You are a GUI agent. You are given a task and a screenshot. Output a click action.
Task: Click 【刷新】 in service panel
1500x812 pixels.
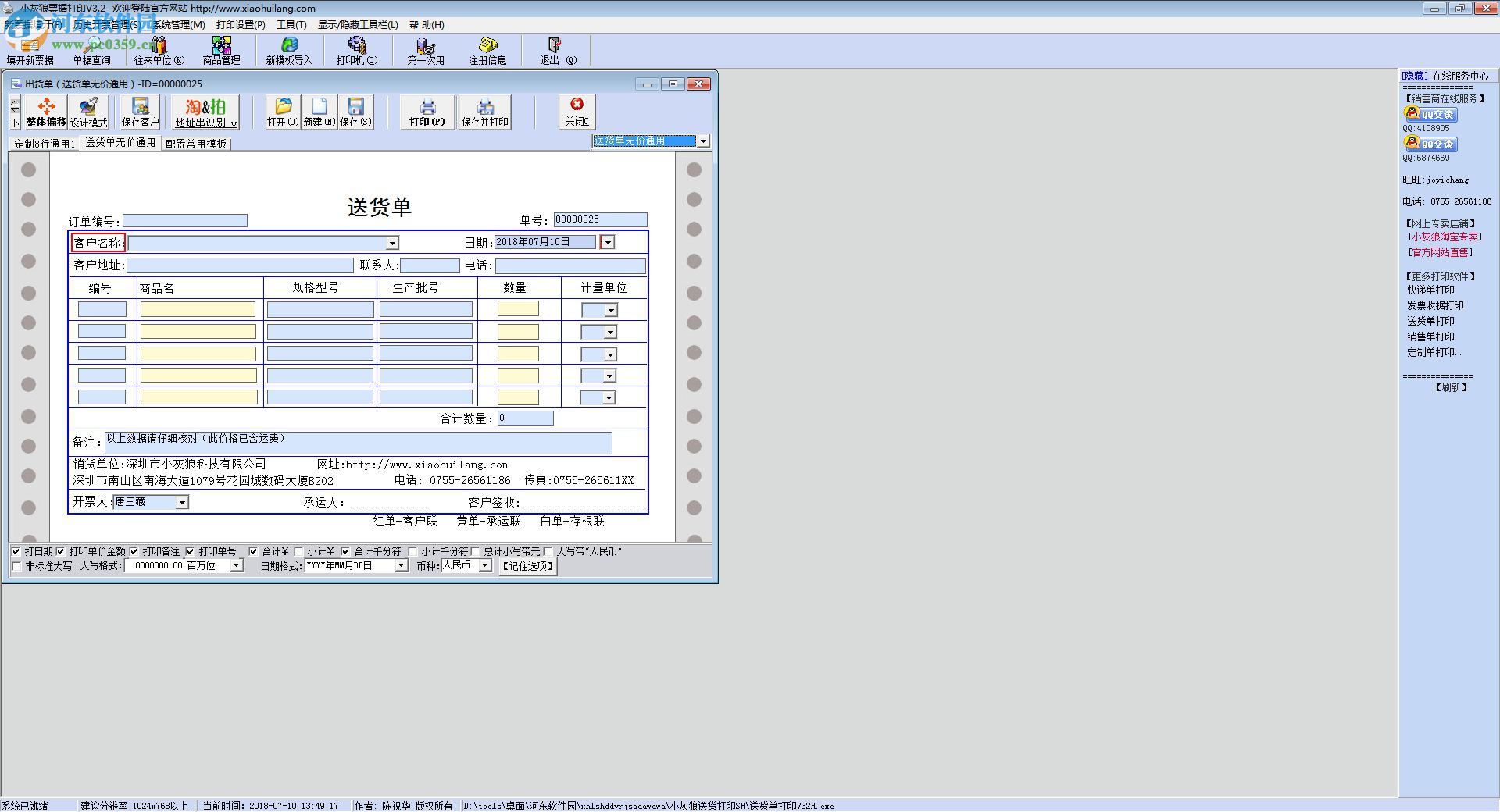pyautogui.click(x=1451, y=387)
